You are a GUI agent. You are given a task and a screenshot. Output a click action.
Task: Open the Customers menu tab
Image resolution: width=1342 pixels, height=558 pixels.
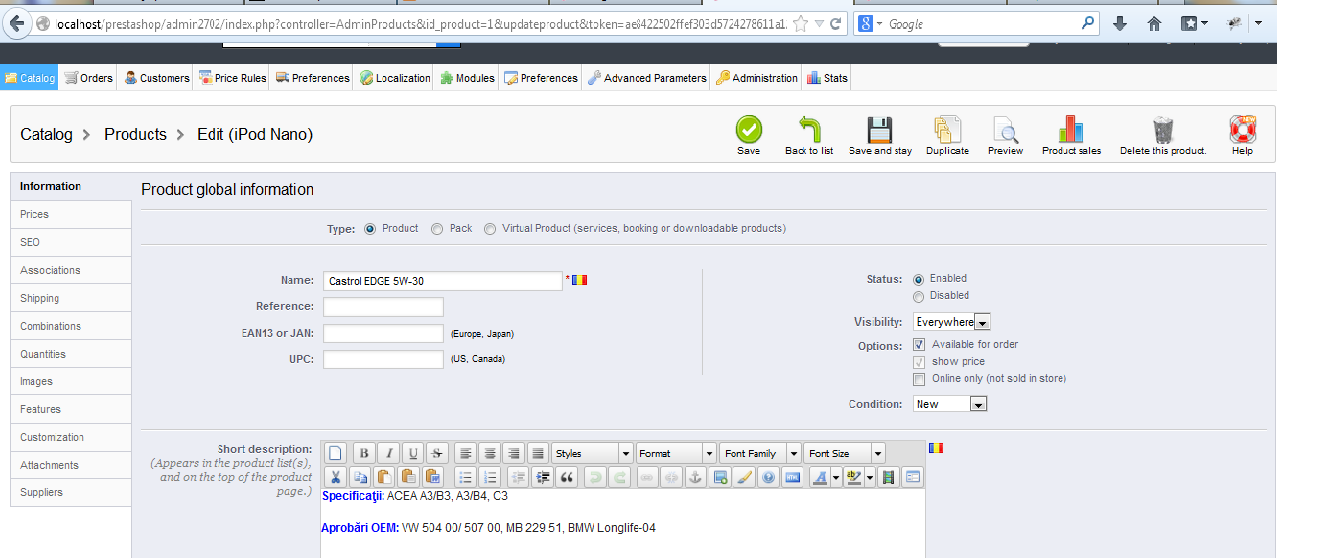click(x=156, y=78)
